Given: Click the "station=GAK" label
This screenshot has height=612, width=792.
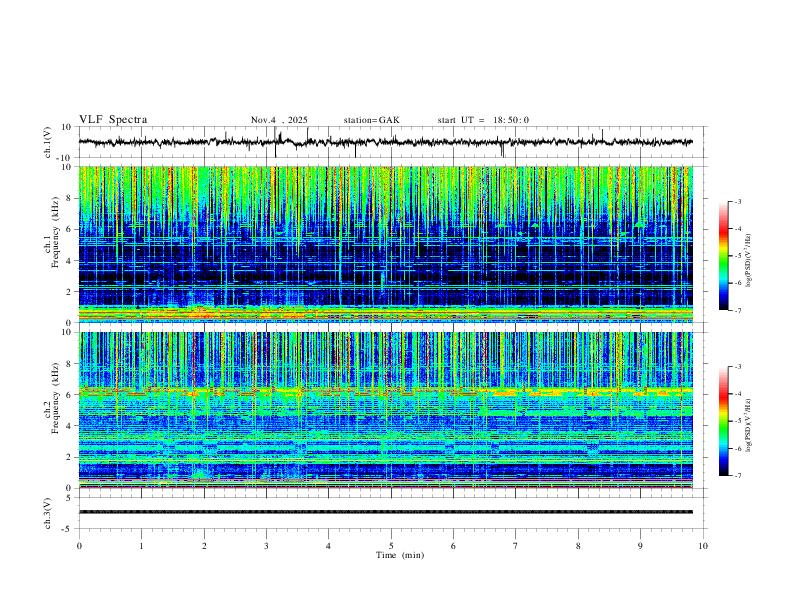Looking at the screenshot, I should click(371, 120).
